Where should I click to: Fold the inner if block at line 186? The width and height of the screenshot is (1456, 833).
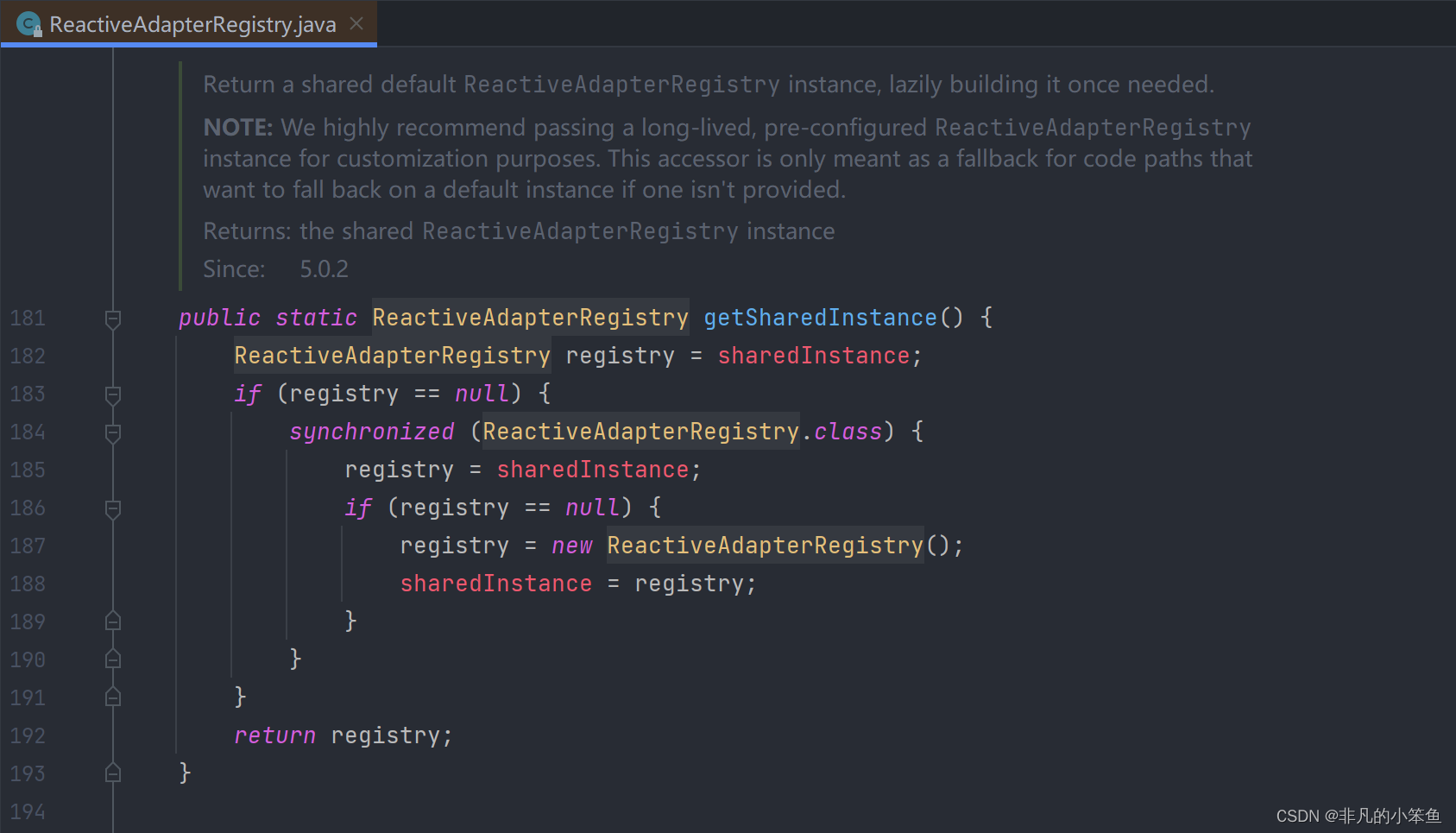click(112, 508)
